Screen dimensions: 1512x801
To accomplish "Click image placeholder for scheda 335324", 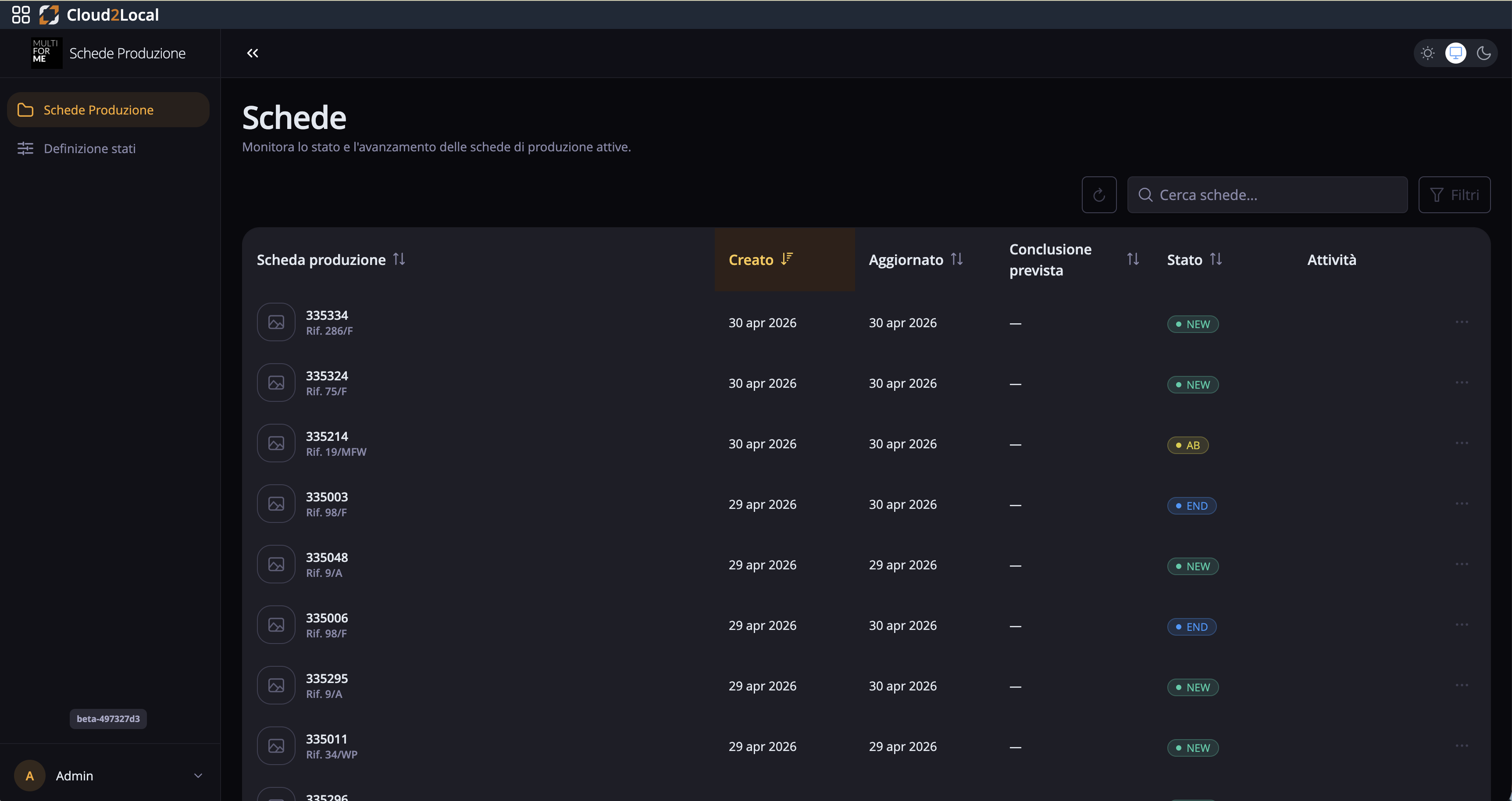I will pos(276,383).
